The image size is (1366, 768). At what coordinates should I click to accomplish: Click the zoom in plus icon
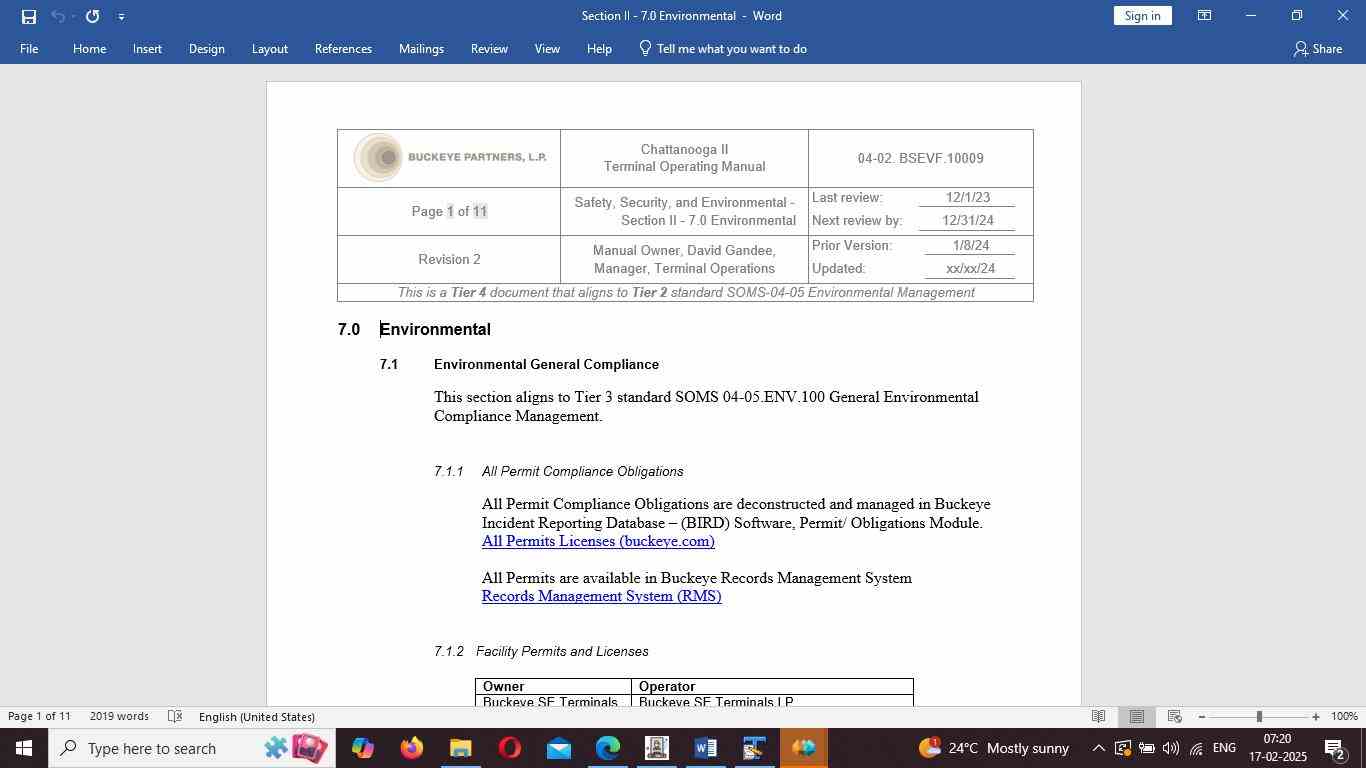(1316, 717)
